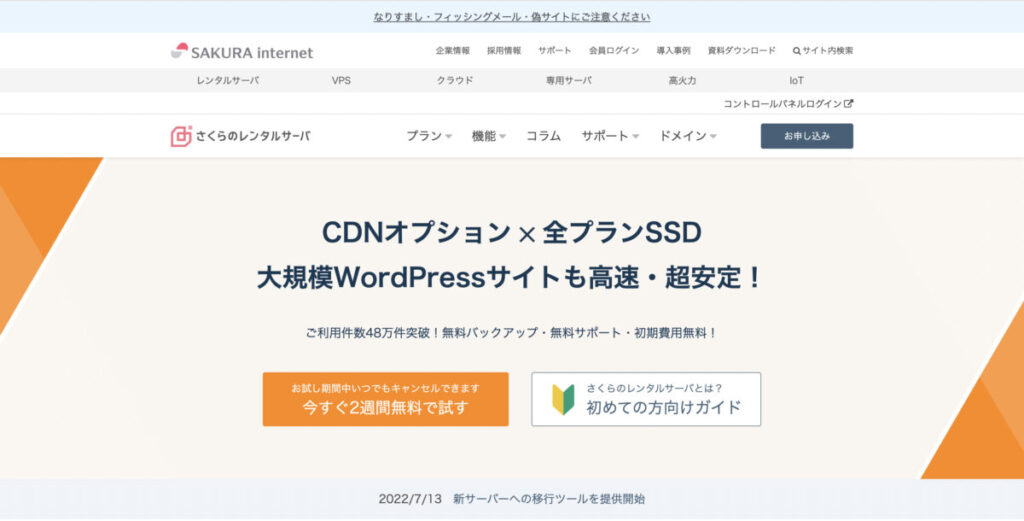The image size is (1024, 521).
Task: Open 企業情報 link
Action: tap(453, 50)
